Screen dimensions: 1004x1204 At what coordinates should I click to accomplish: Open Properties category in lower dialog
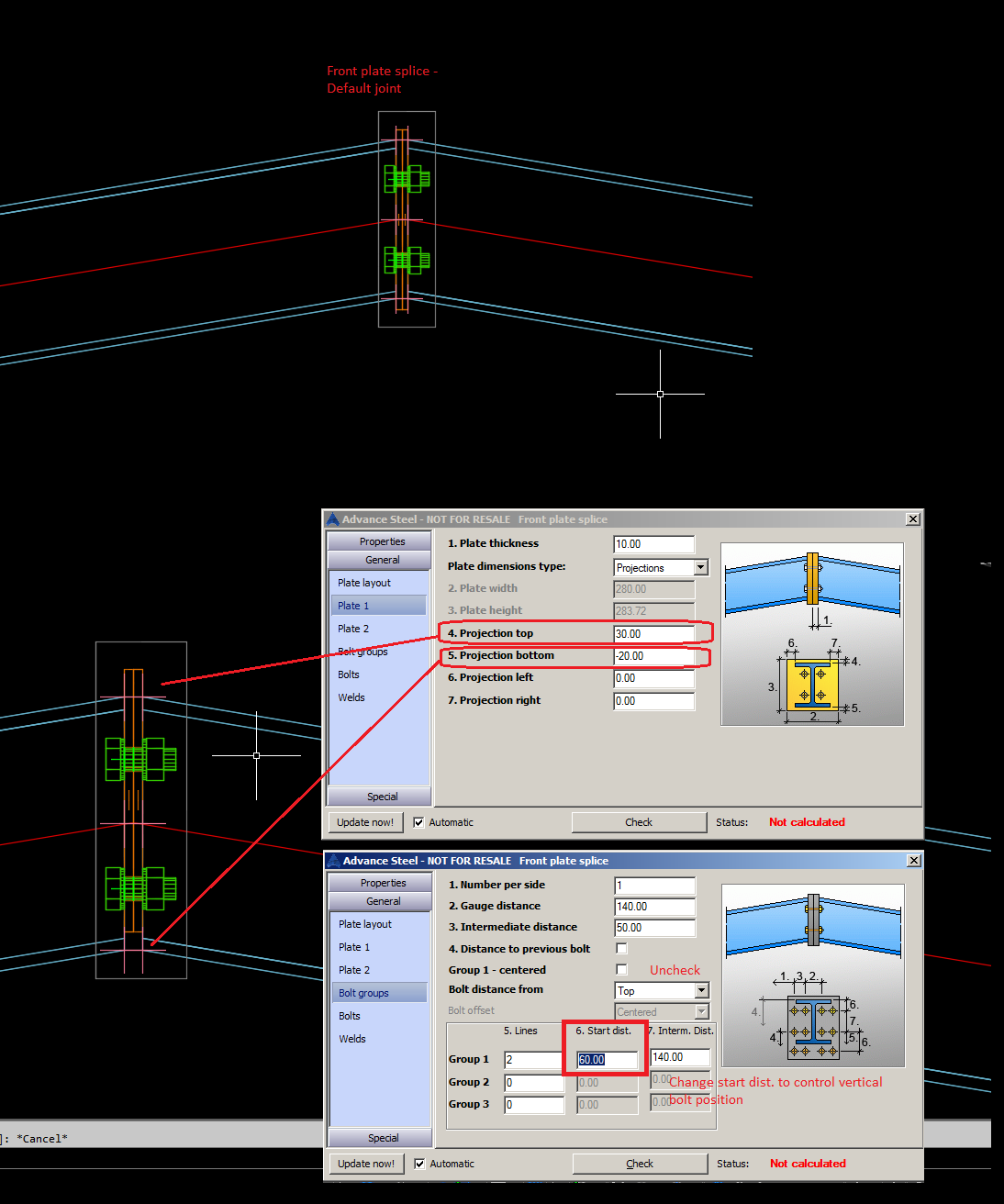click(380, 883)
